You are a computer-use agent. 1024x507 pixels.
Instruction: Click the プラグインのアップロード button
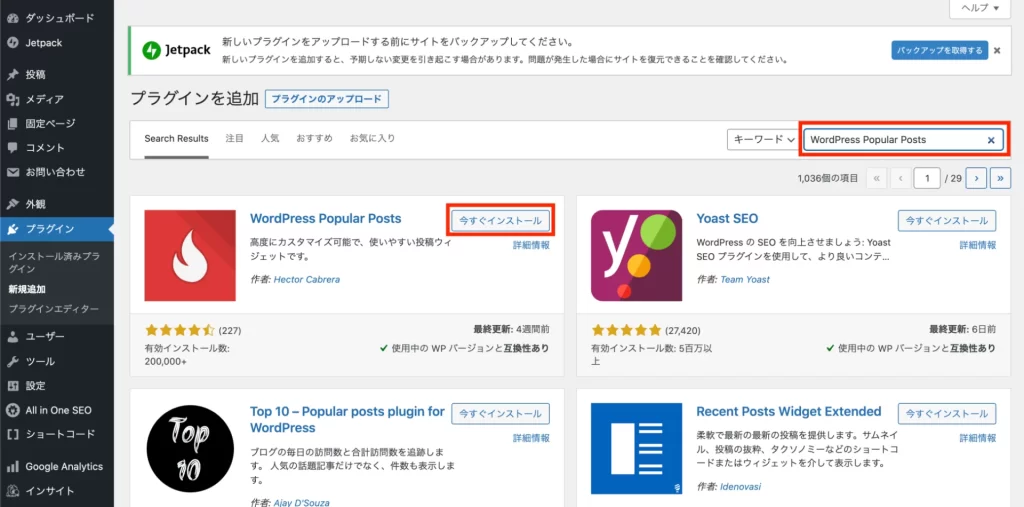(x=327, y=99)
